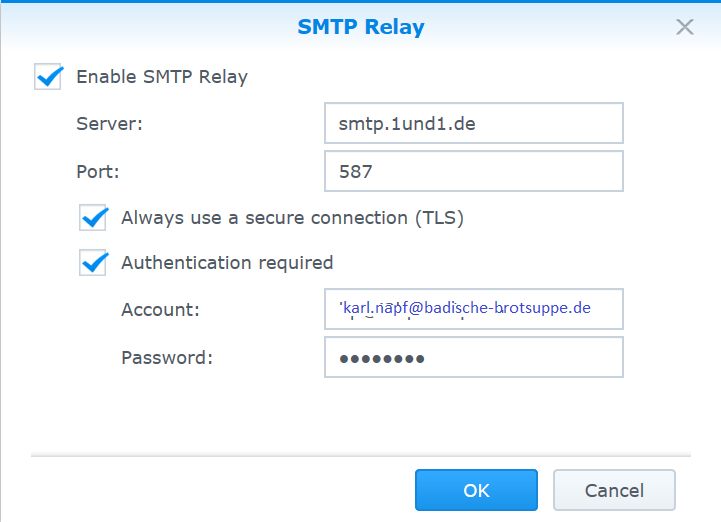
Task: Focus the Port field showing 587
Action: pos(473,171)
